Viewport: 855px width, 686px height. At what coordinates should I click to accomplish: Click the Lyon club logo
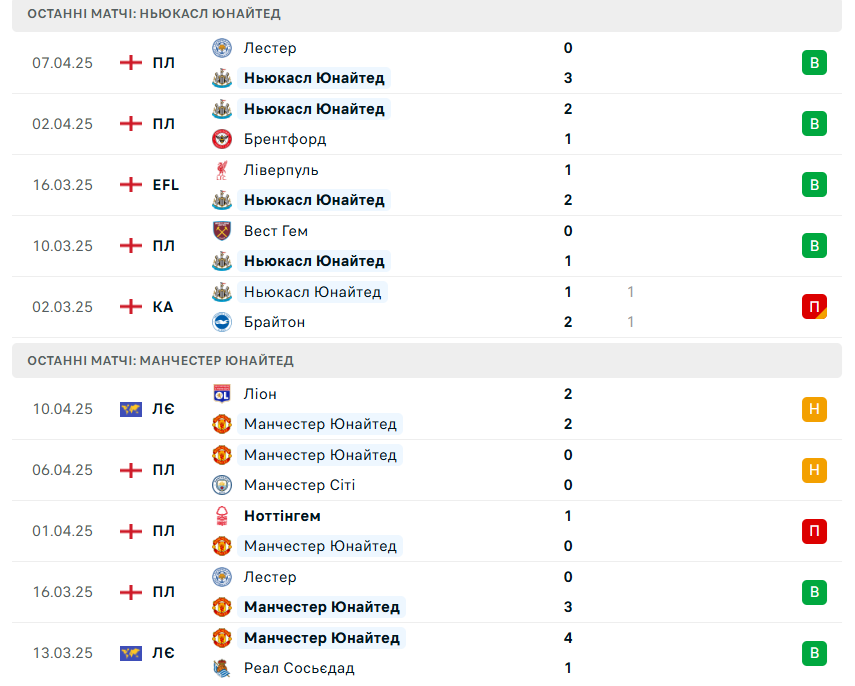coord(222,394)
